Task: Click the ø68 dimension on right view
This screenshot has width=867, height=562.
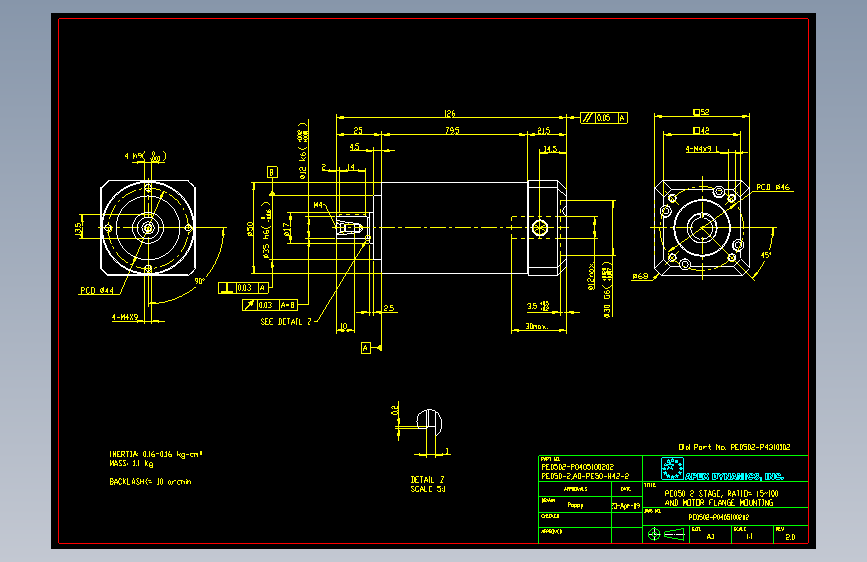Action: [x=640, y=276]
